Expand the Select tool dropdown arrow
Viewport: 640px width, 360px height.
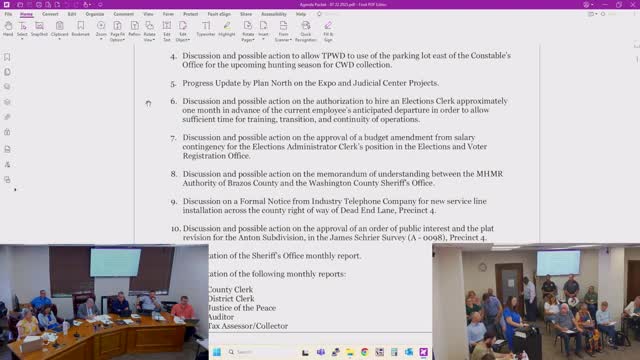pyautogui.click(x=22, y=39)
